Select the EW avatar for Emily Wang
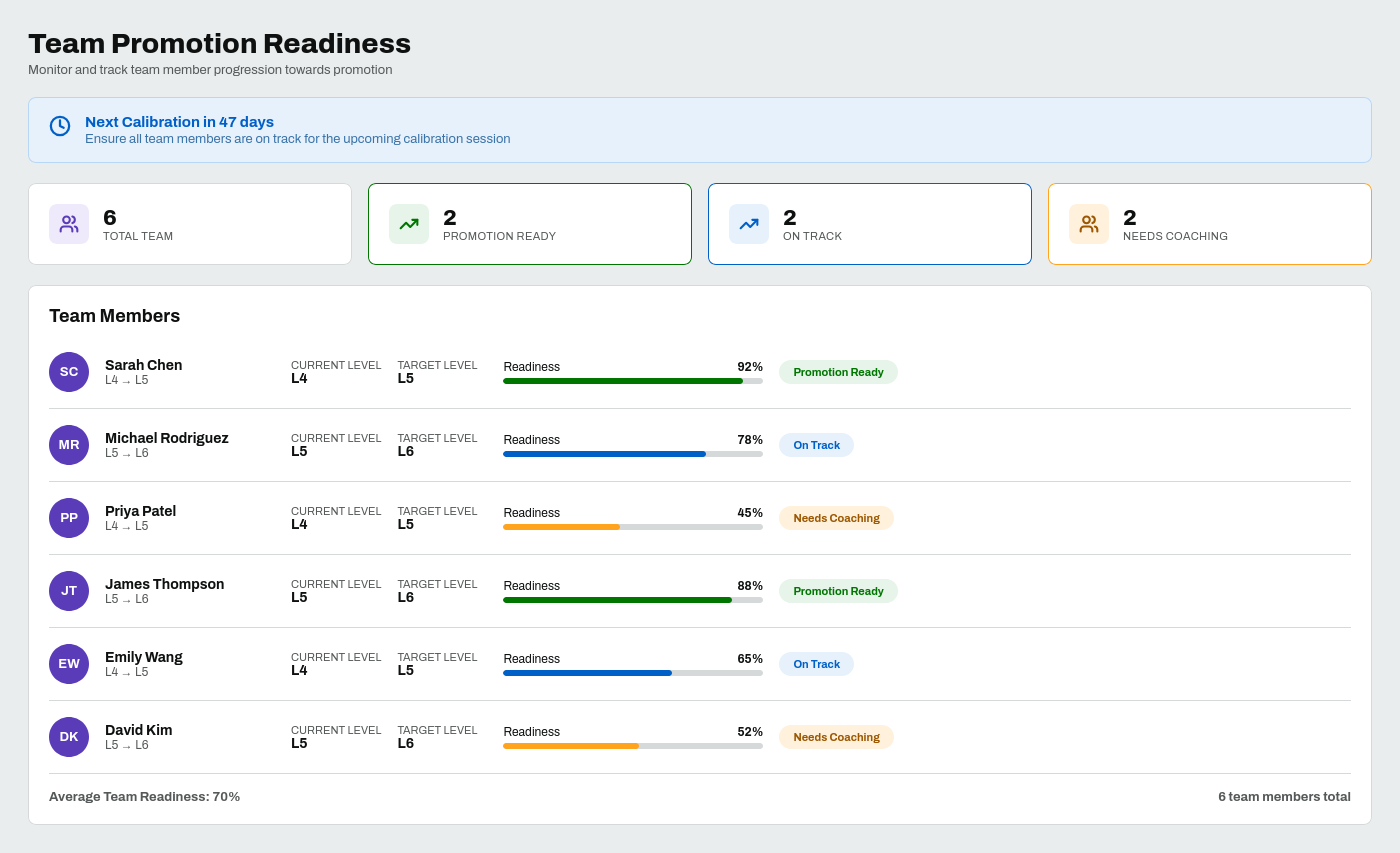The image size is (1400, 853). (69, 664)
